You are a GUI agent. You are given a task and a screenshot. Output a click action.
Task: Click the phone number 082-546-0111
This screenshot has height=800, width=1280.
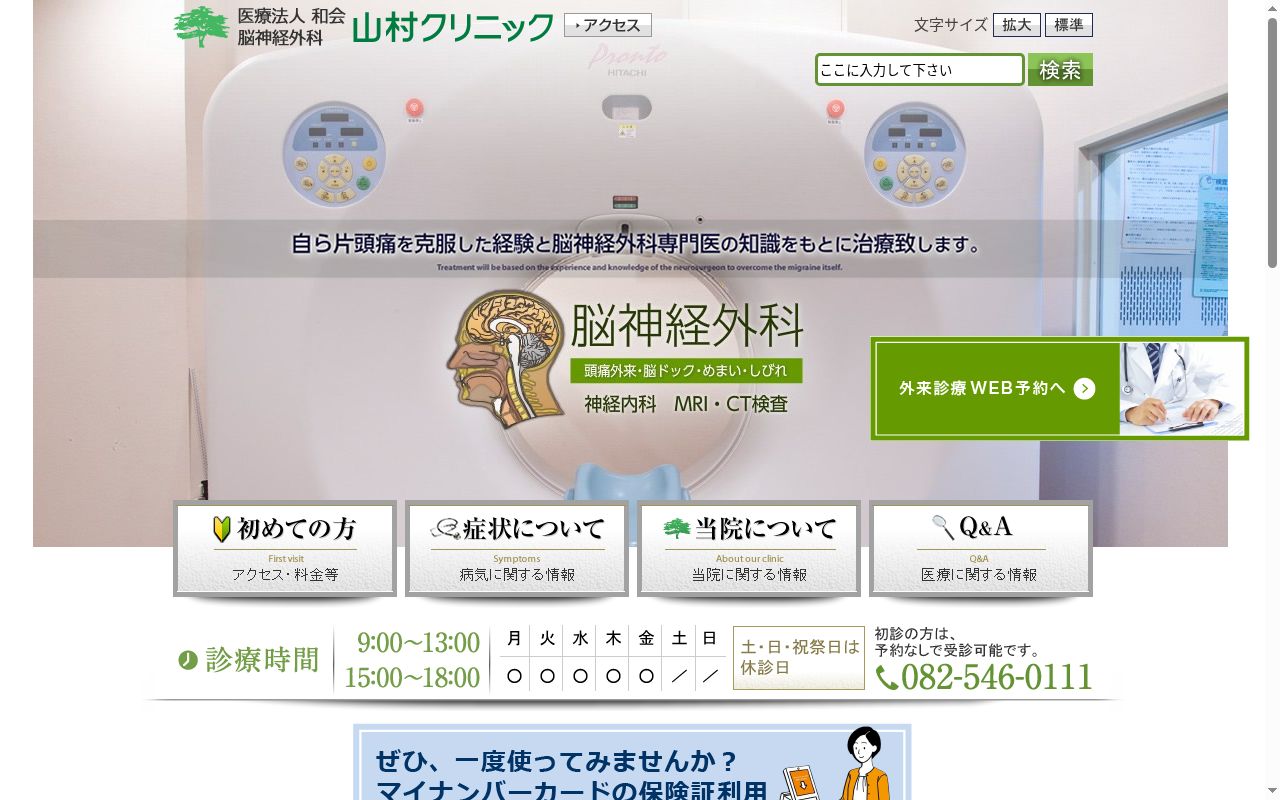(x=997, y=677)
